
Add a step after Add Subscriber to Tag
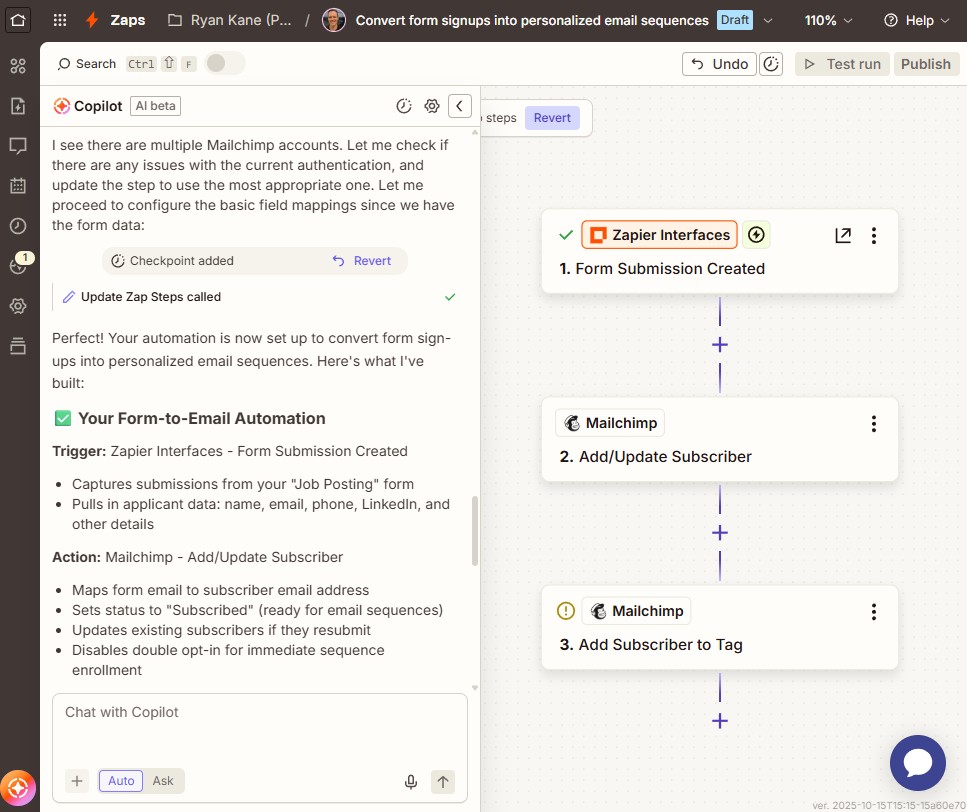720,721
